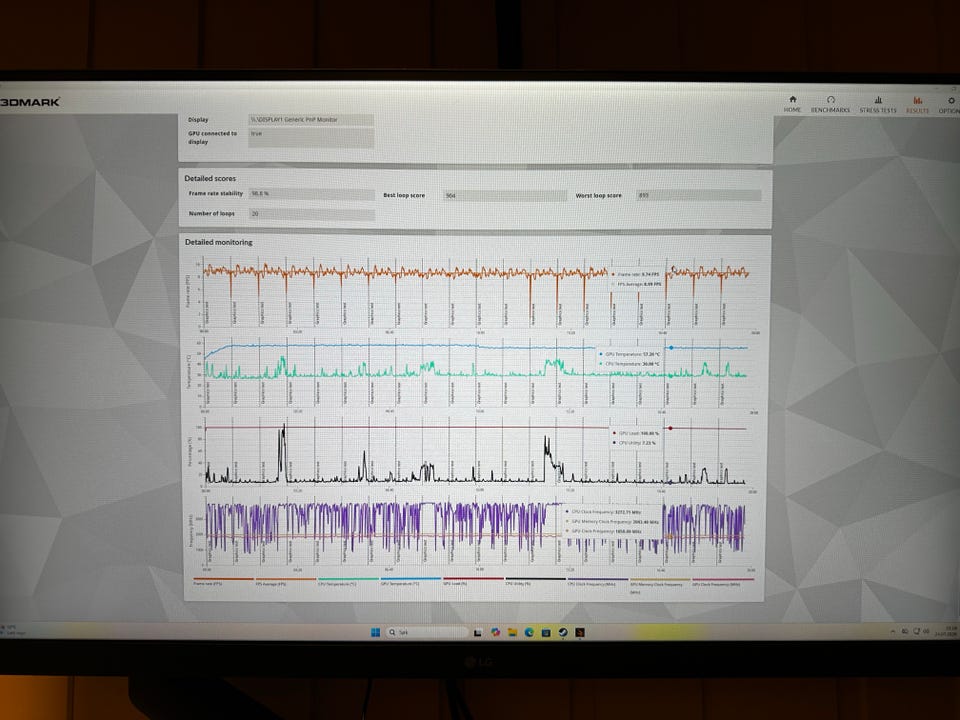Click the 3DMark logo
Image resolution: width=960 pixels, height=720 pixels.
pos(29,102)
